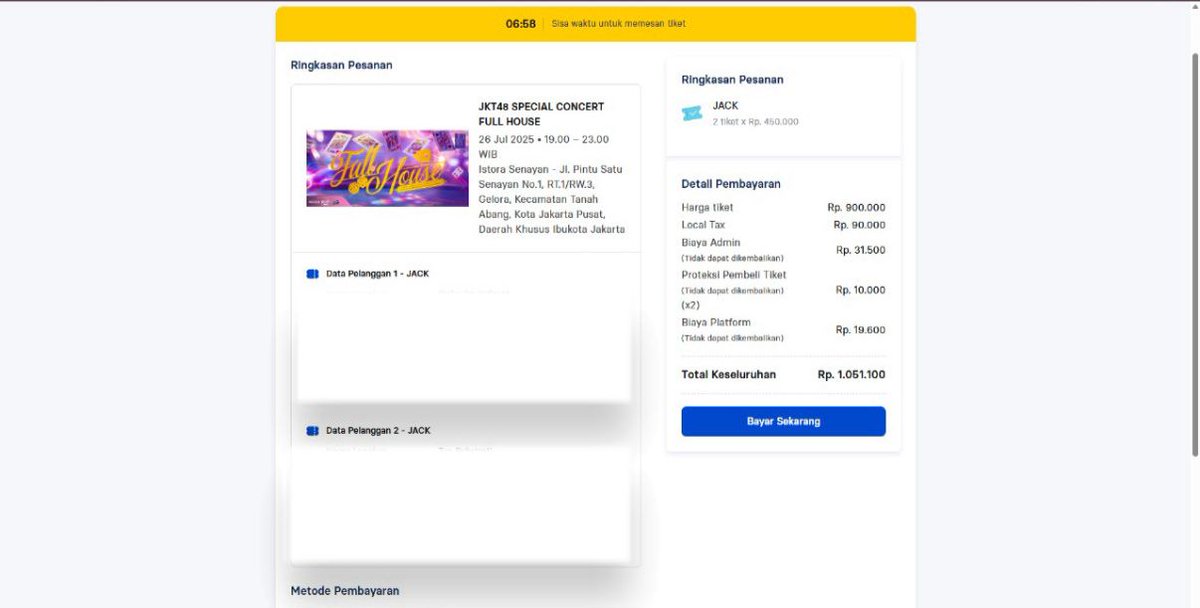Select the 06:58 countdown timer text
This screenshot has height=608, width=1200.
[x=520, y=24]
